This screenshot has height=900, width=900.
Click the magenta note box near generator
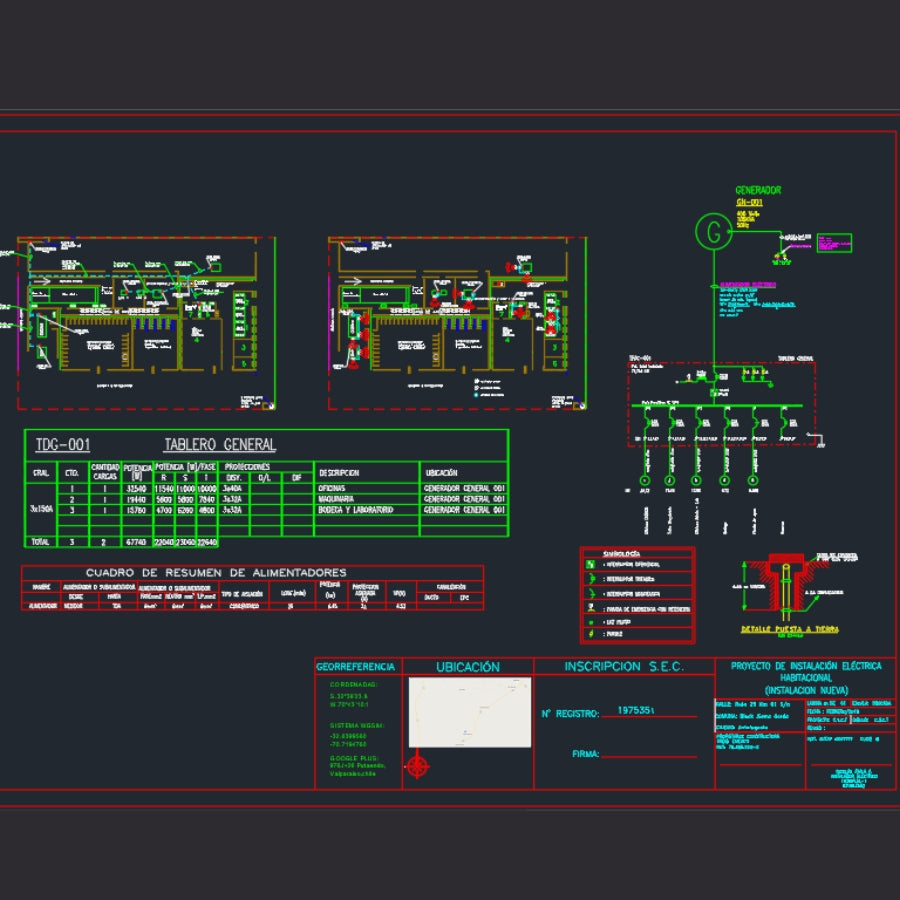pos(834,242)
